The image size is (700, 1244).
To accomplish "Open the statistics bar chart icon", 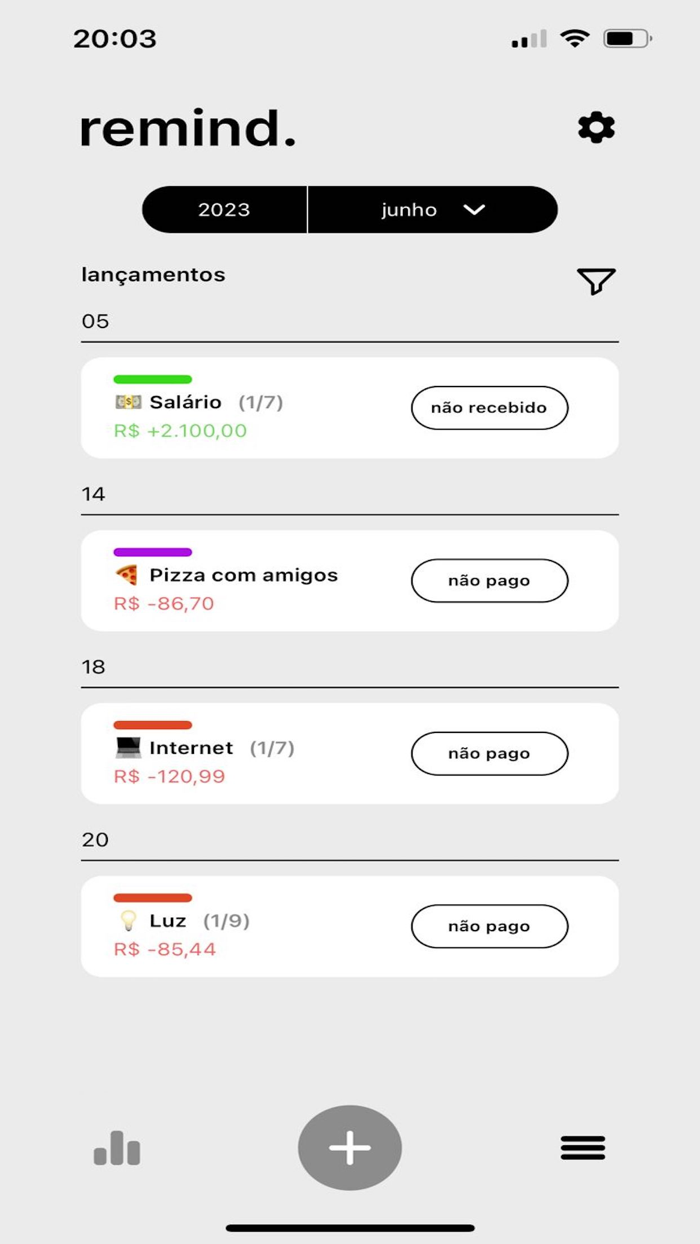I will click(x=117, y=1148).
